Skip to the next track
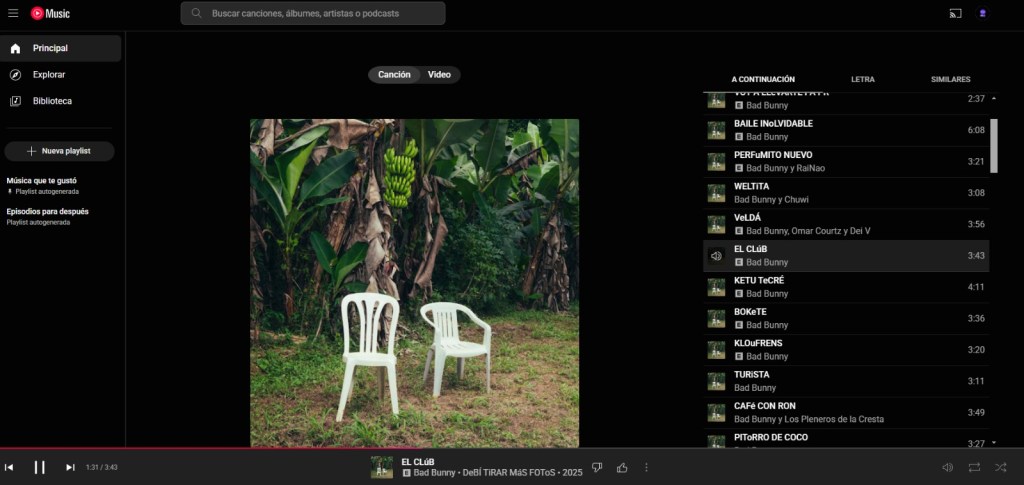1024x485 pixels. 70,467
